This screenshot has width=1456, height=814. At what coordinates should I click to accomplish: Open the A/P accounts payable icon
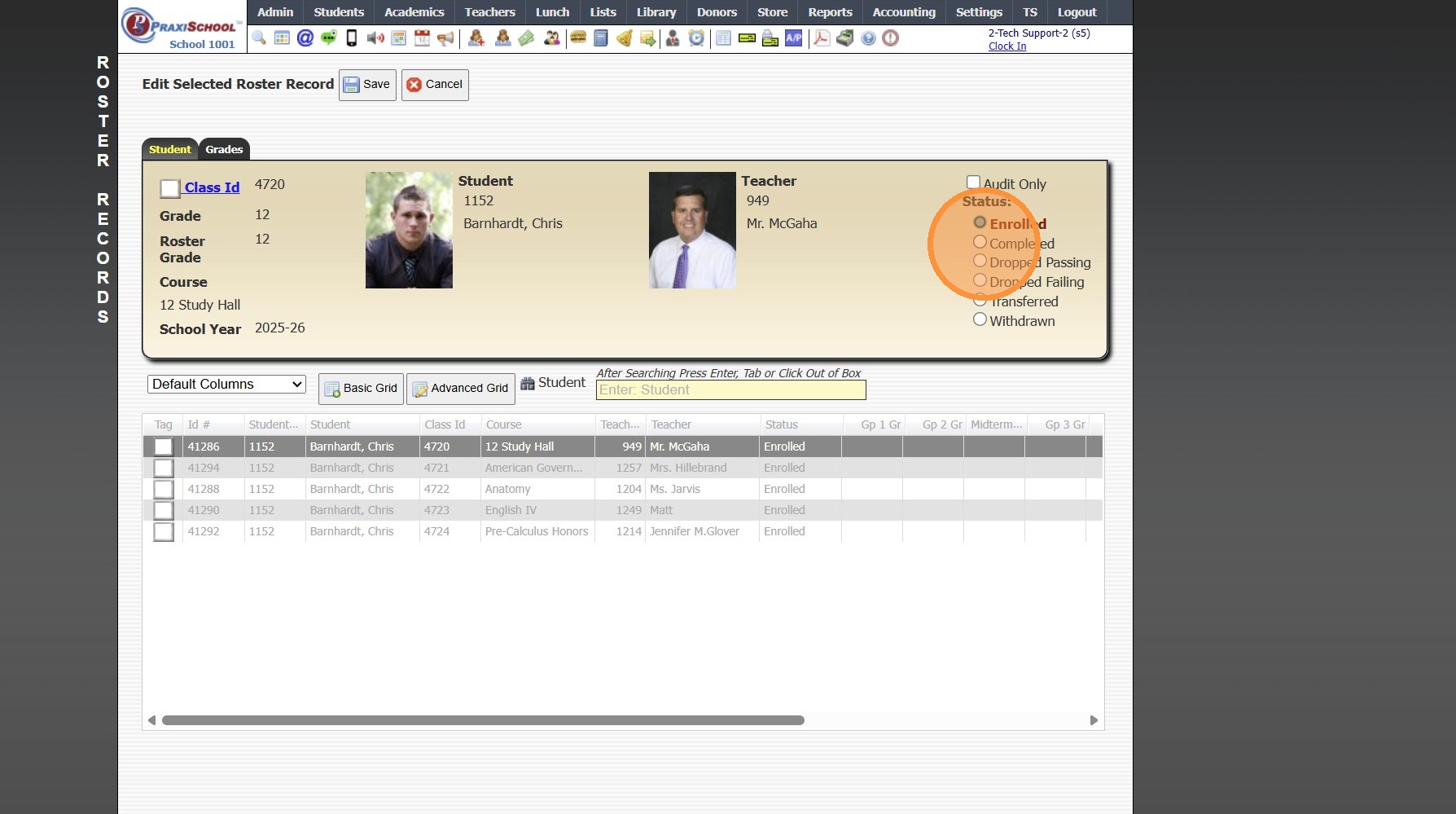794,38
